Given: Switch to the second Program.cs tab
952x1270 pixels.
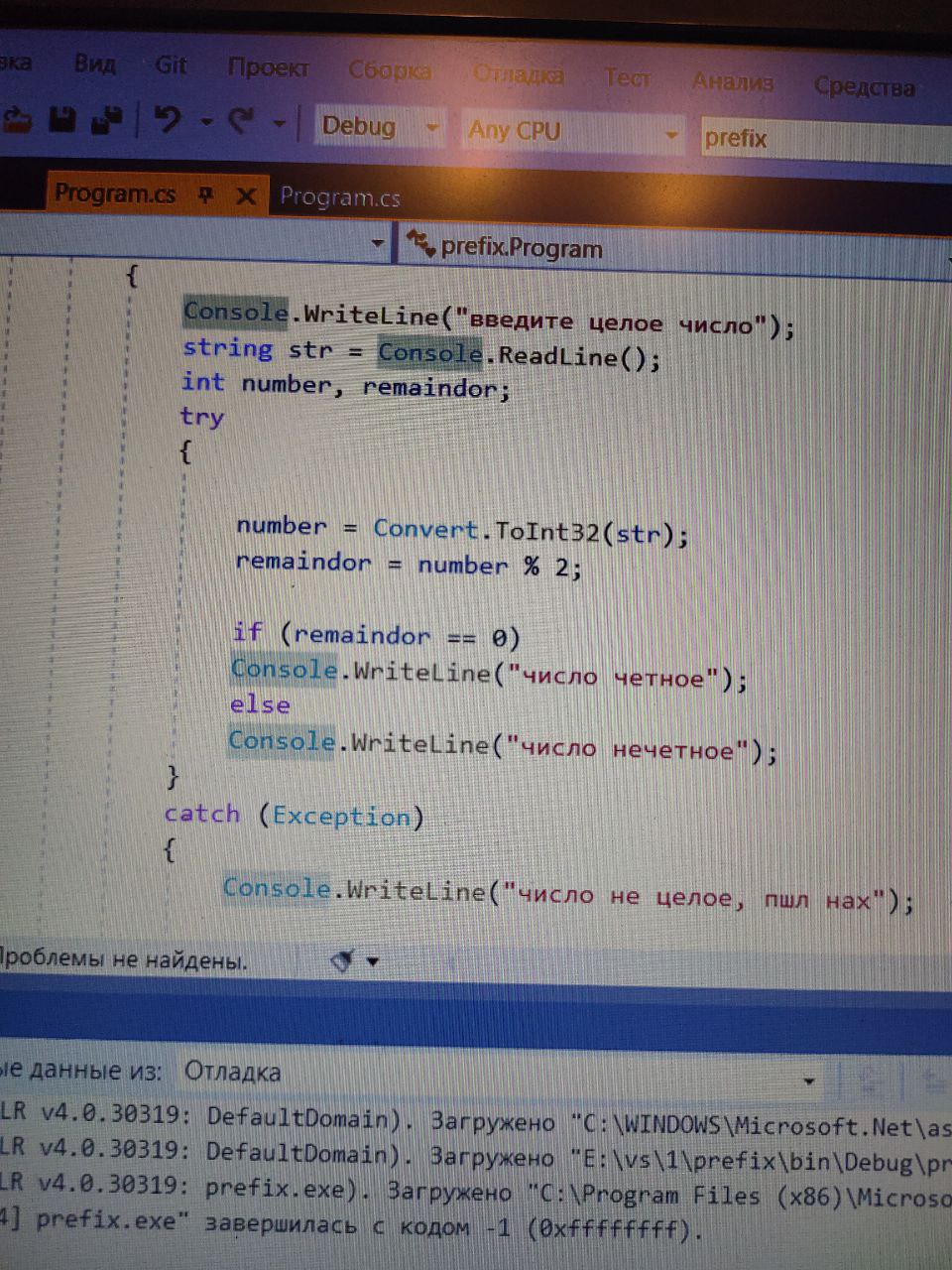Looking at the screenshot, I should point(339,196).
